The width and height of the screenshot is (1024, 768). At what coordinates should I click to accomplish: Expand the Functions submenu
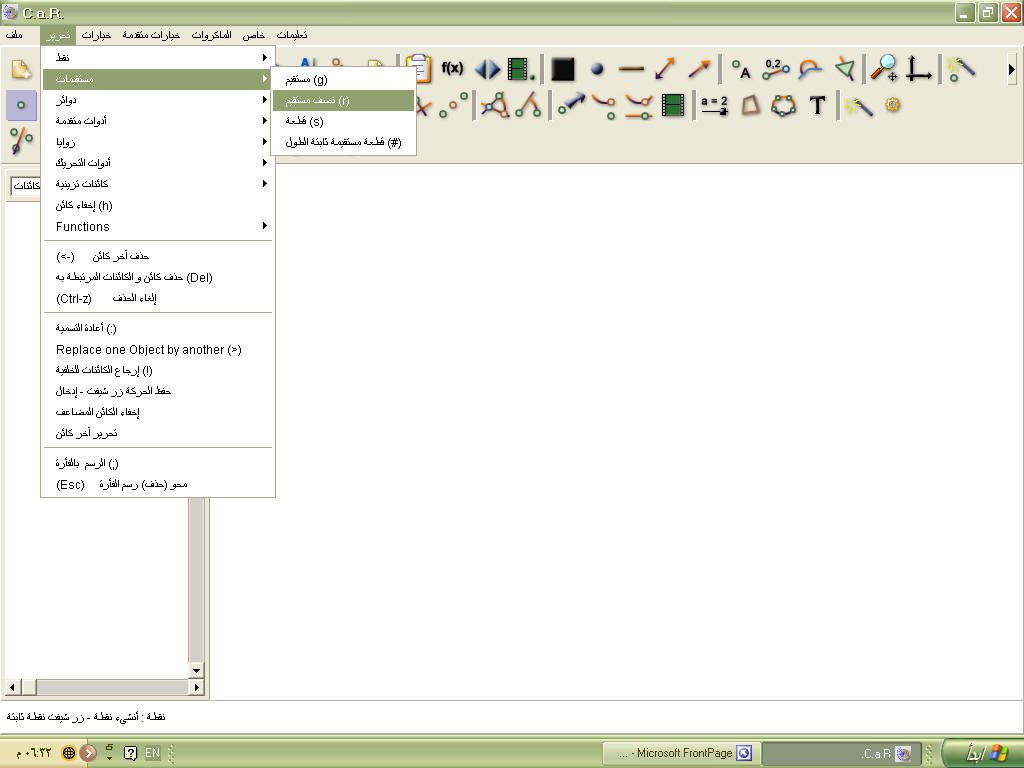[157, 226]
